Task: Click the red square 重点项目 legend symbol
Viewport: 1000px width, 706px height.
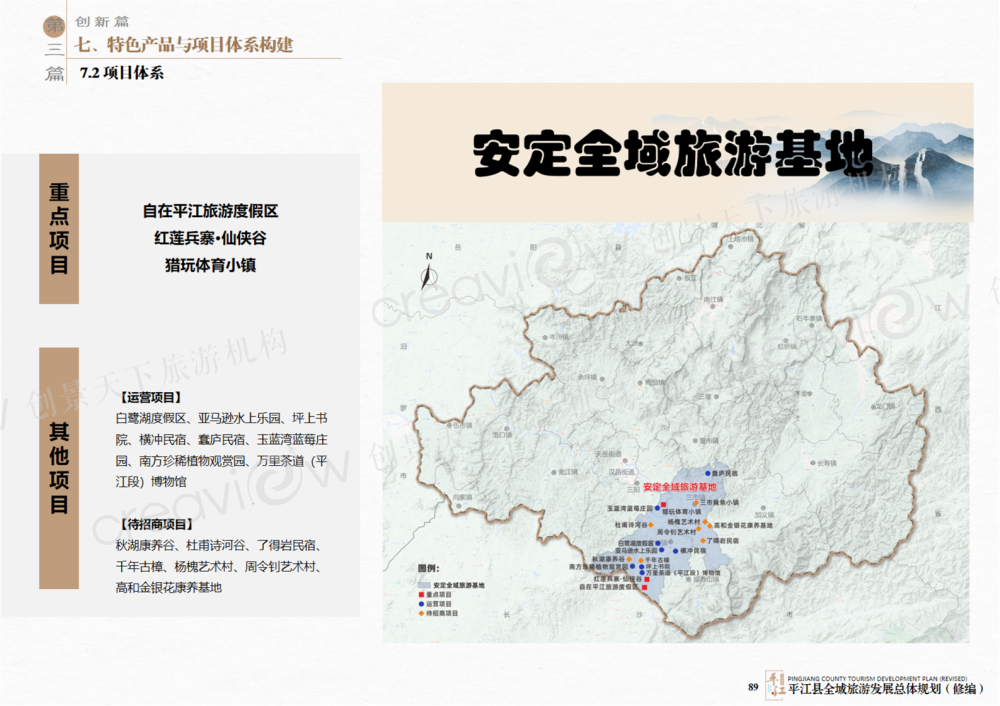Action: click(422, 595)
